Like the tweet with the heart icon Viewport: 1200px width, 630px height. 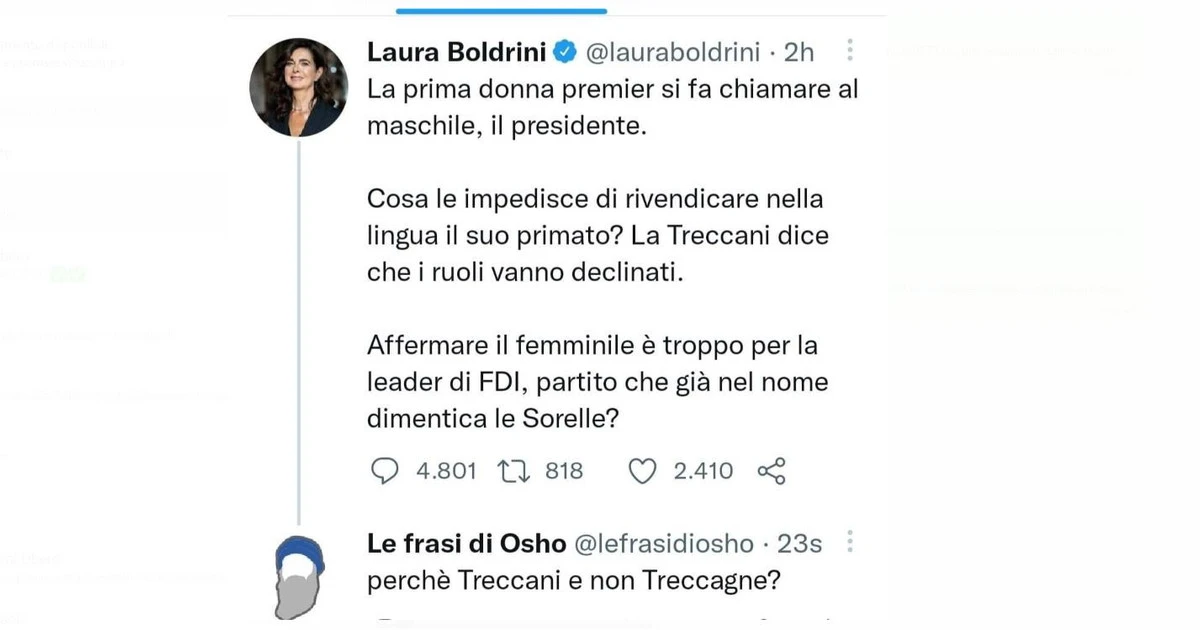tap(643, 471)
